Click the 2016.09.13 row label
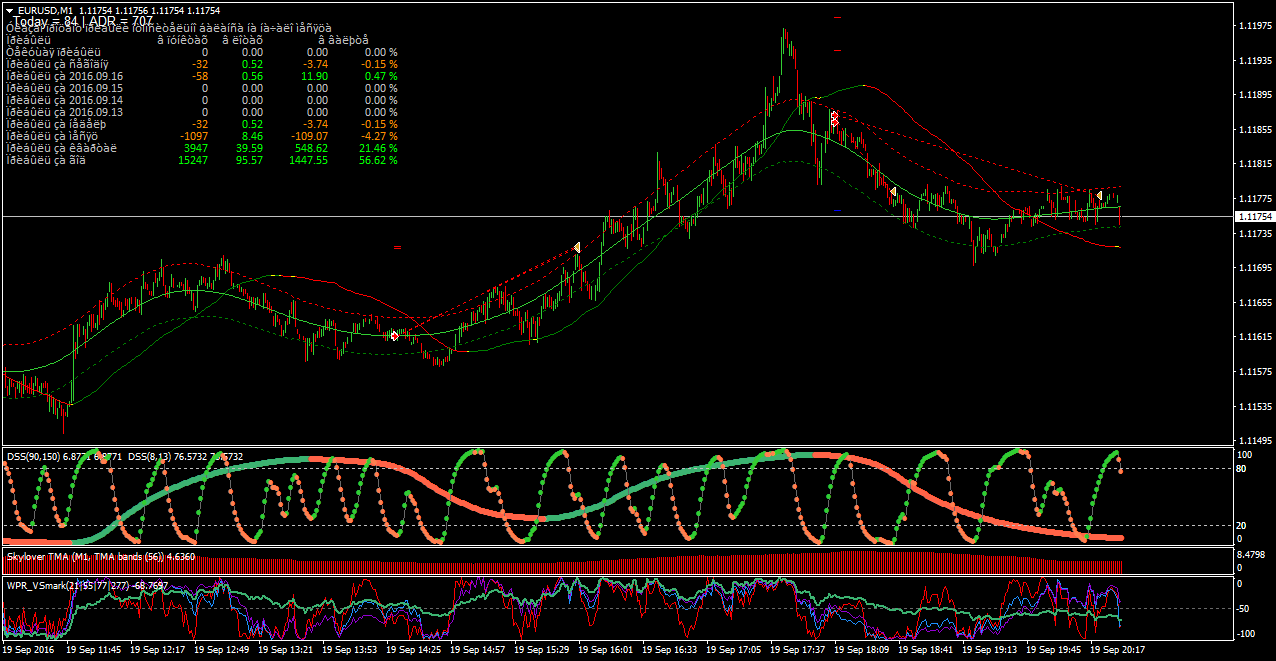The image size is (1276, 661). [65, 112]
